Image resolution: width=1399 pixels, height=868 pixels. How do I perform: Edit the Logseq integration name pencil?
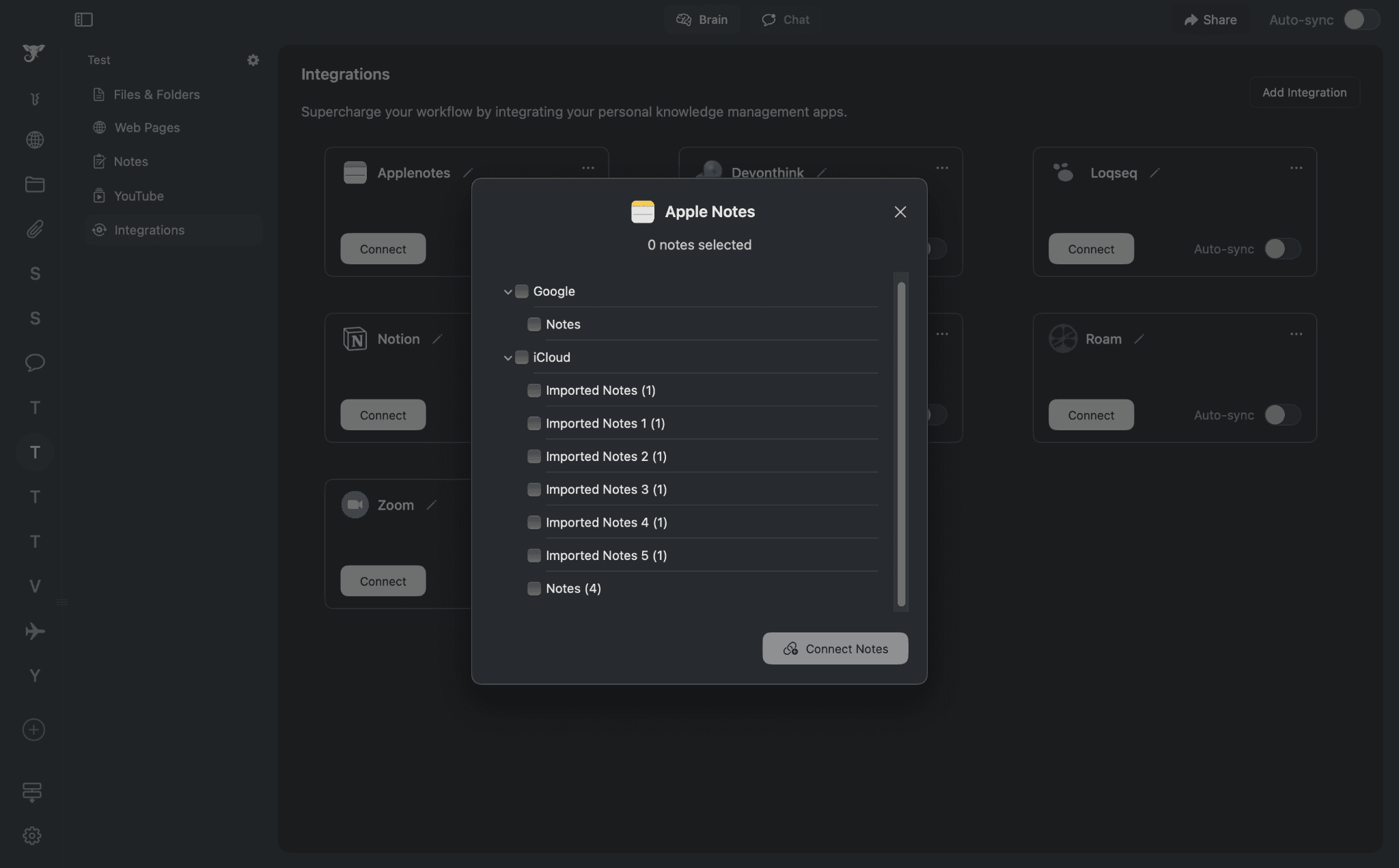click(1154, 173)
